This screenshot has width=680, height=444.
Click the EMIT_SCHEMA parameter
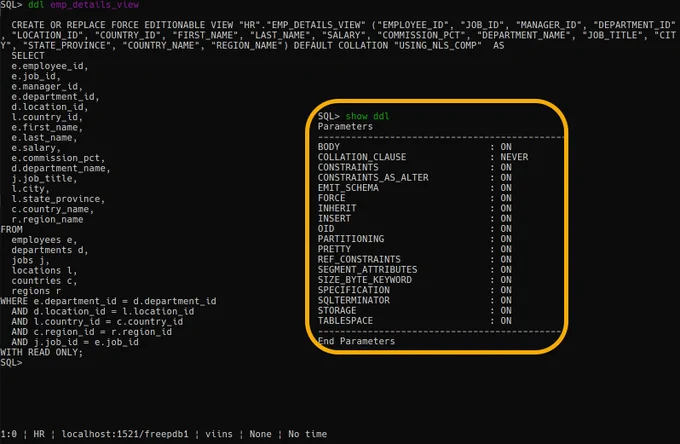click(x=348, y=188)
